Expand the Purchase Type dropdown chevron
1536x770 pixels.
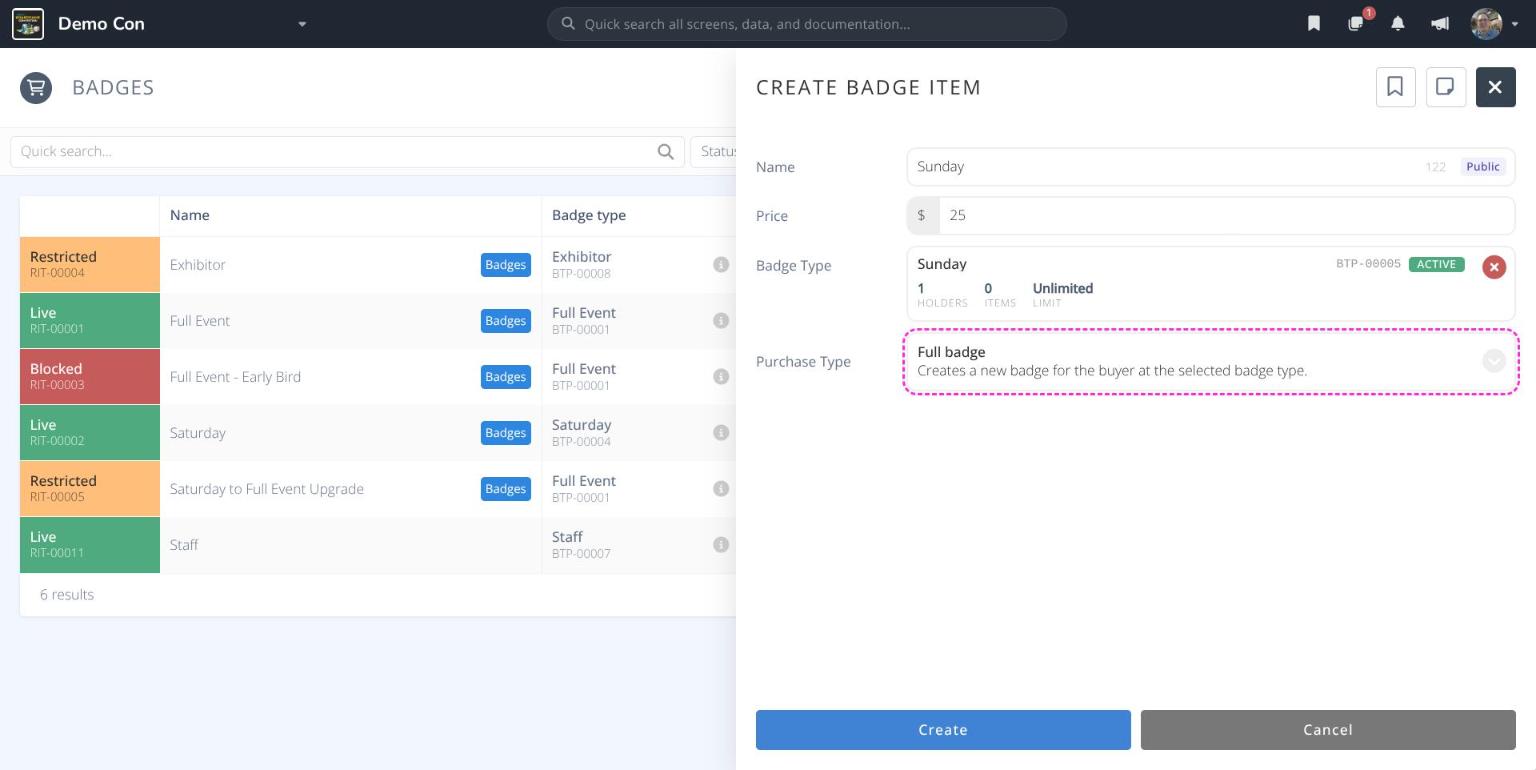tap(1493, 361)
